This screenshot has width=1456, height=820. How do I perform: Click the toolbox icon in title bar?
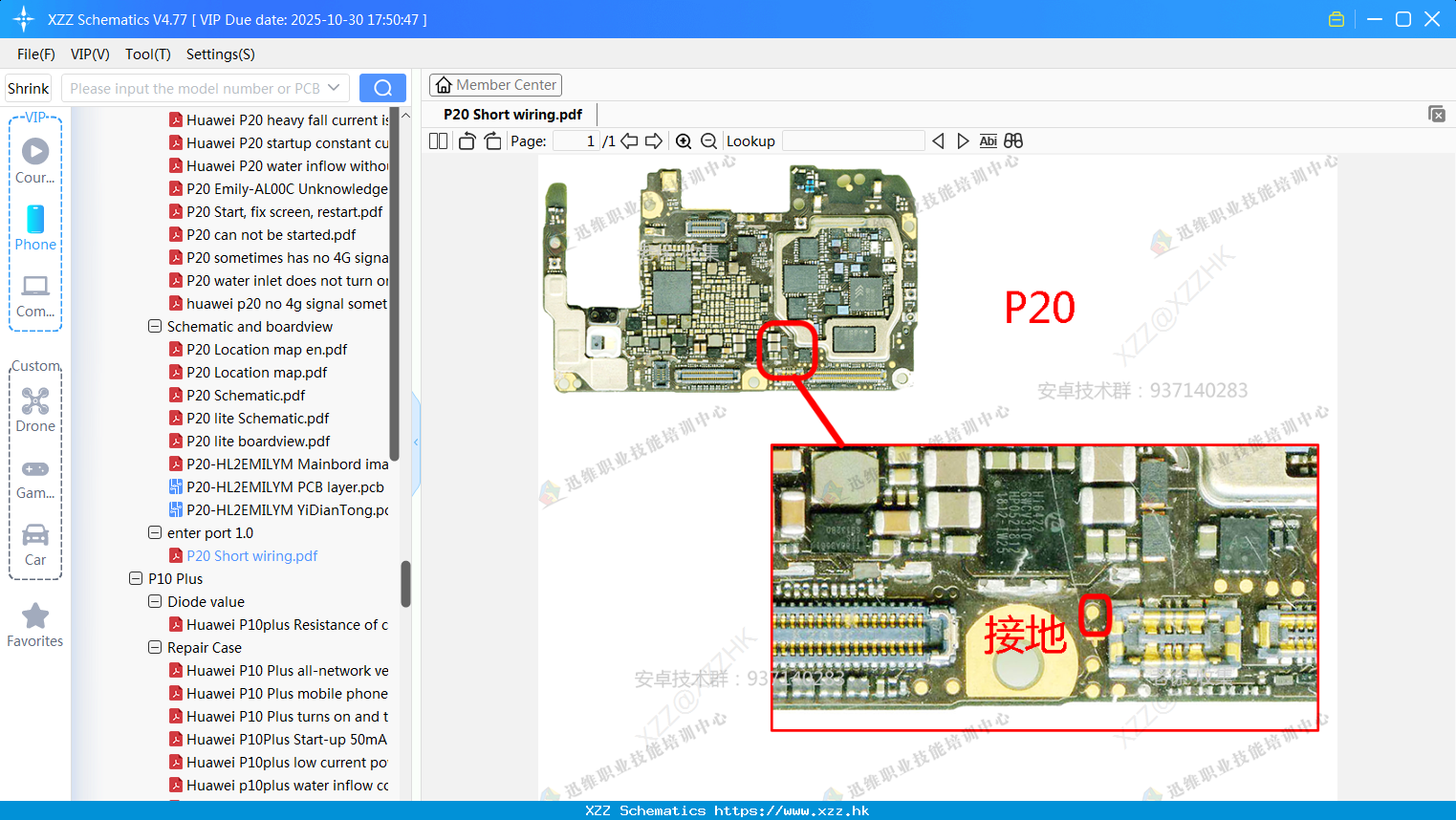pyautogui.click(x=1336, y=19)
